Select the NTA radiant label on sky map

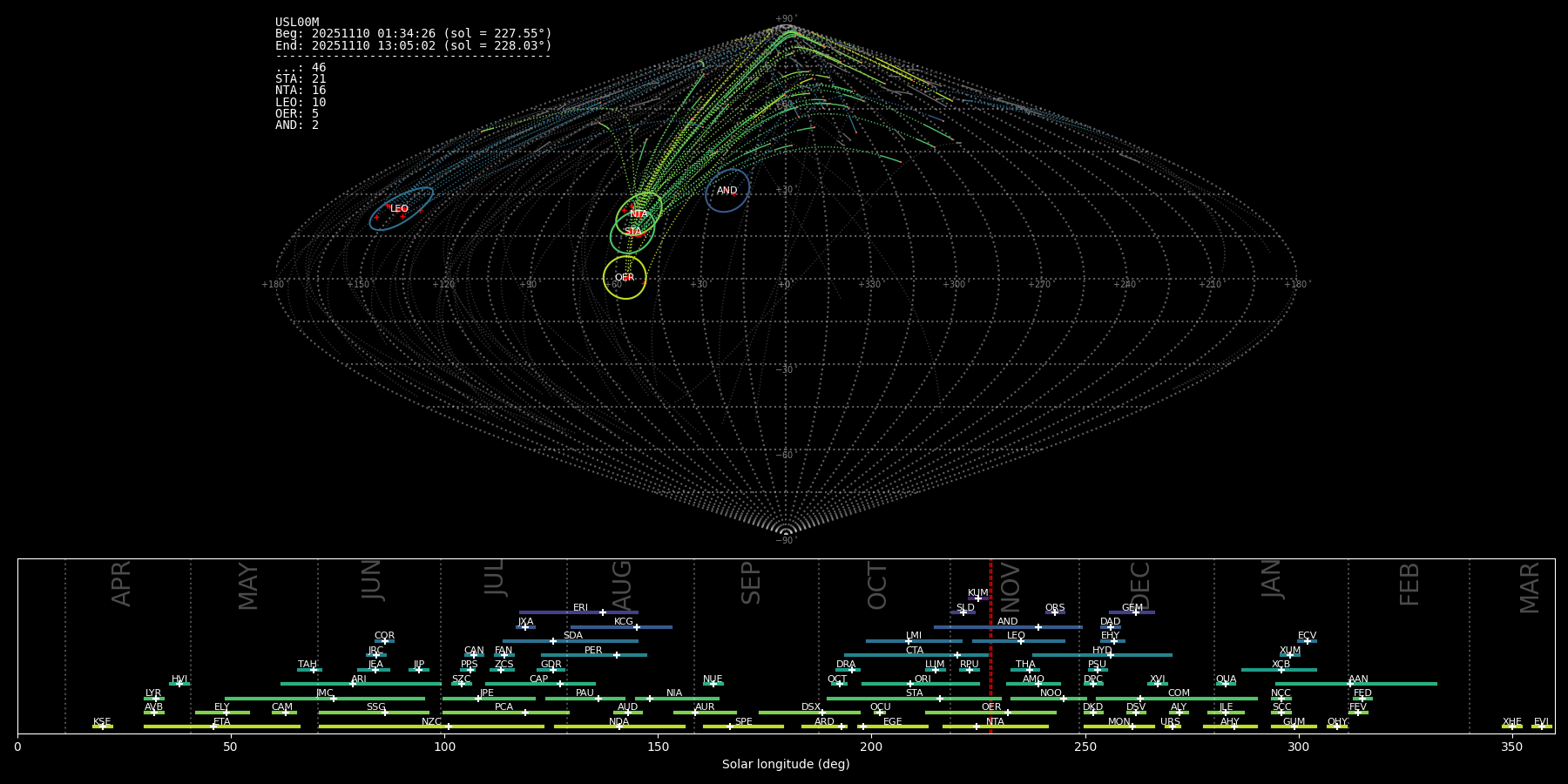pos(639,213)
